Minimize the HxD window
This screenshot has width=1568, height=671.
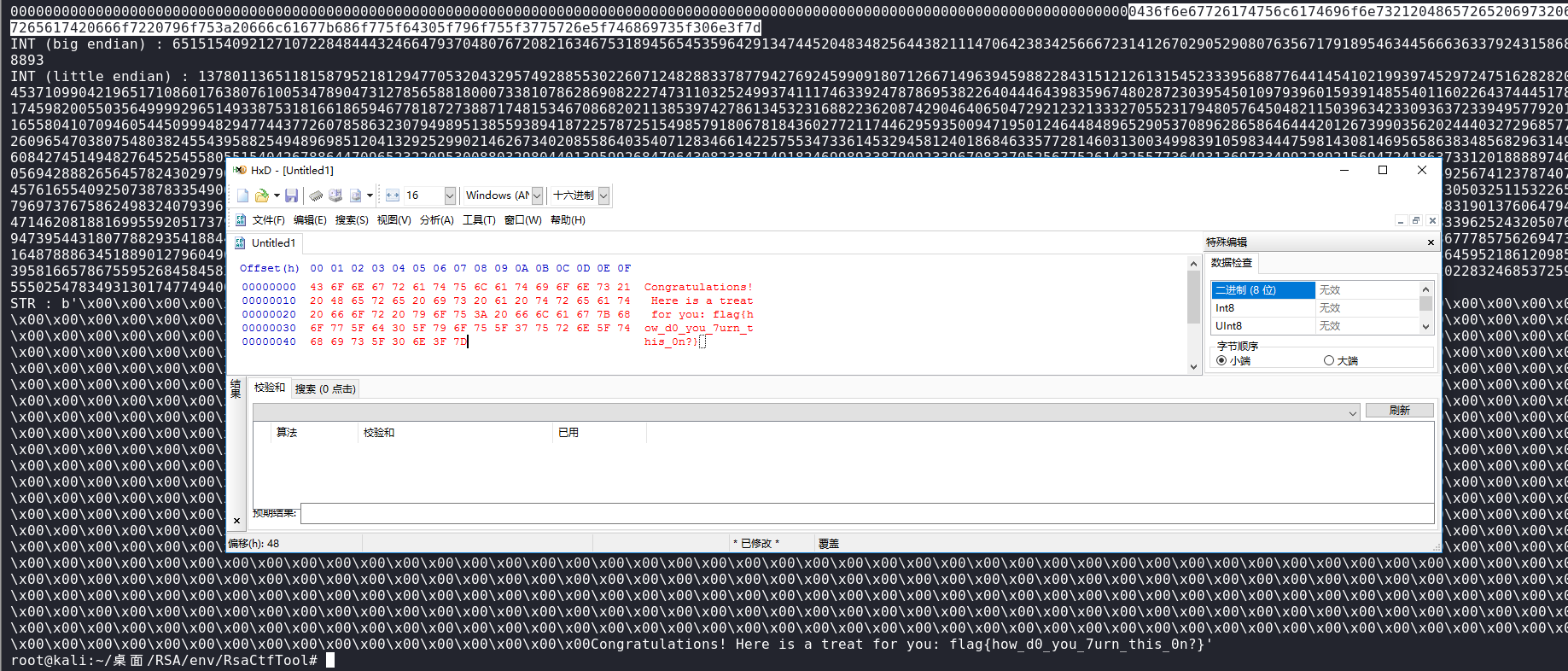tap(1344, 170)
